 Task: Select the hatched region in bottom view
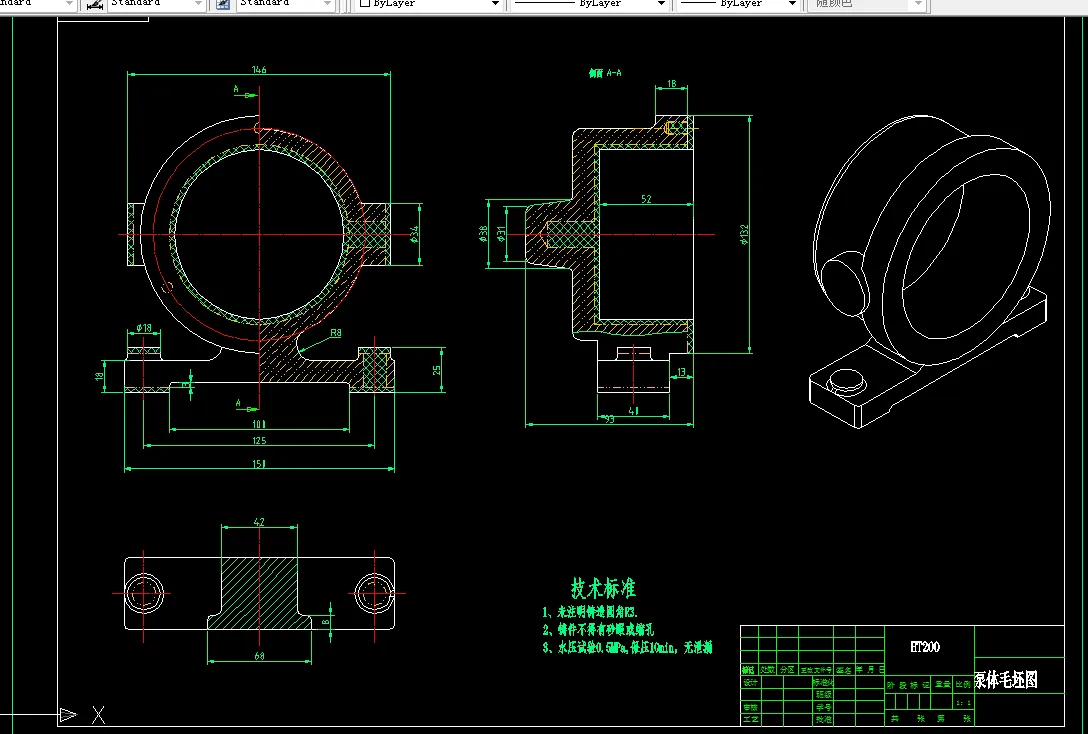coord(260,594)
